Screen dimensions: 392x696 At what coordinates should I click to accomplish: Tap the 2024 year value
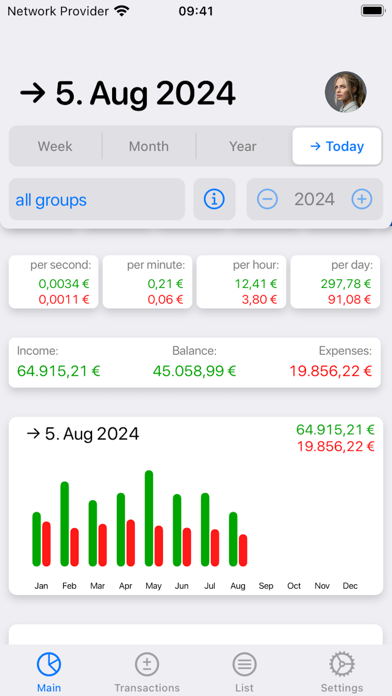(x=314, y=199)
